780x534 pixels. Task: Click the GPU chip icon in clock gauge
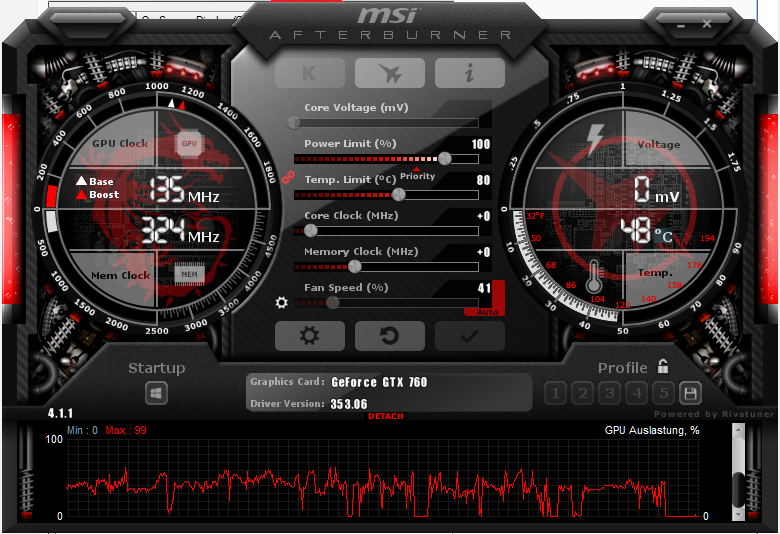pos(189,143)
